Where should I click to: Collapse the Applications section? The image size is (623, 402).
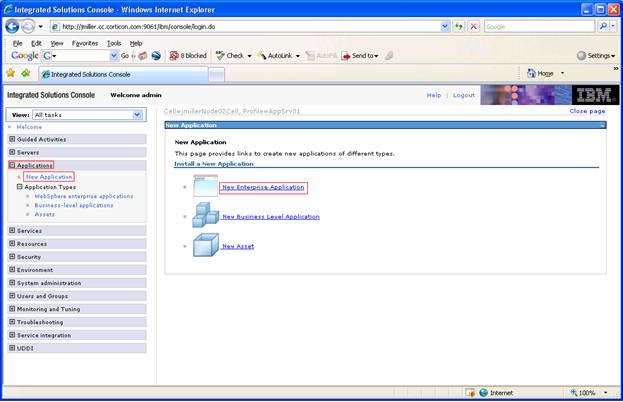(12, 165)
